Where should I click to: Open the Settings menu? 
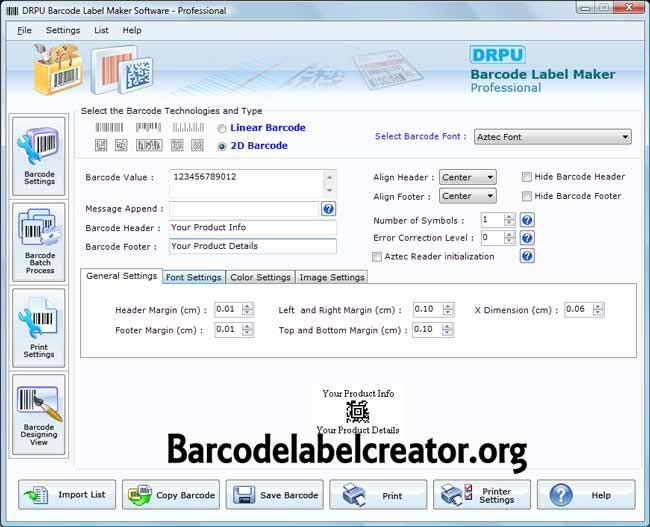63,30
